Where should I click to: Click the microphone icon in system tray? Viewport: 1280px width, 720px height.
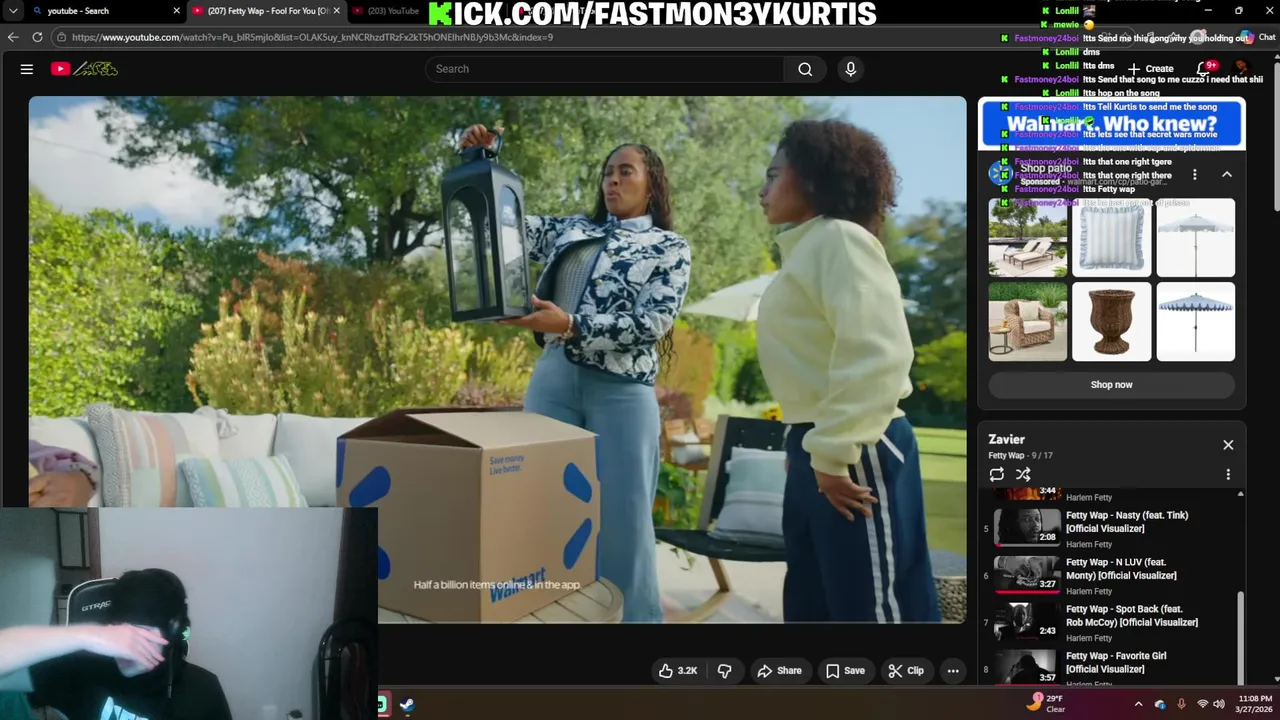pos(1181,705)
